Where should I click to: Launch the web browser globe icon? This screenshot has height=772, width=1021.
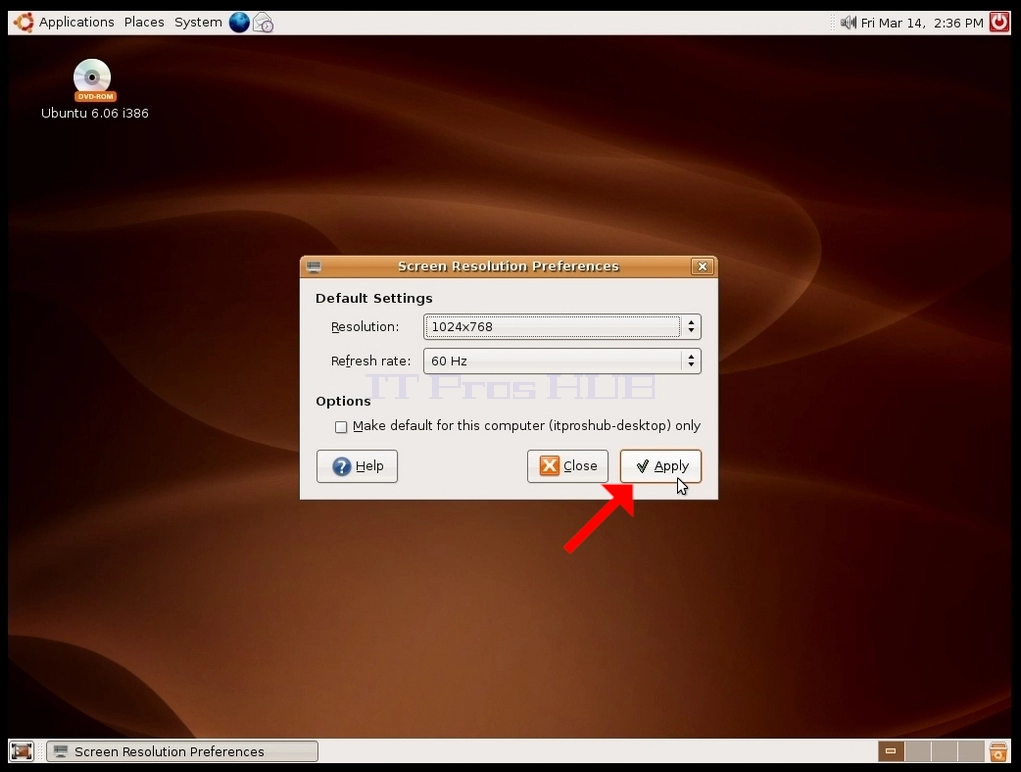(x=239, y=23)
